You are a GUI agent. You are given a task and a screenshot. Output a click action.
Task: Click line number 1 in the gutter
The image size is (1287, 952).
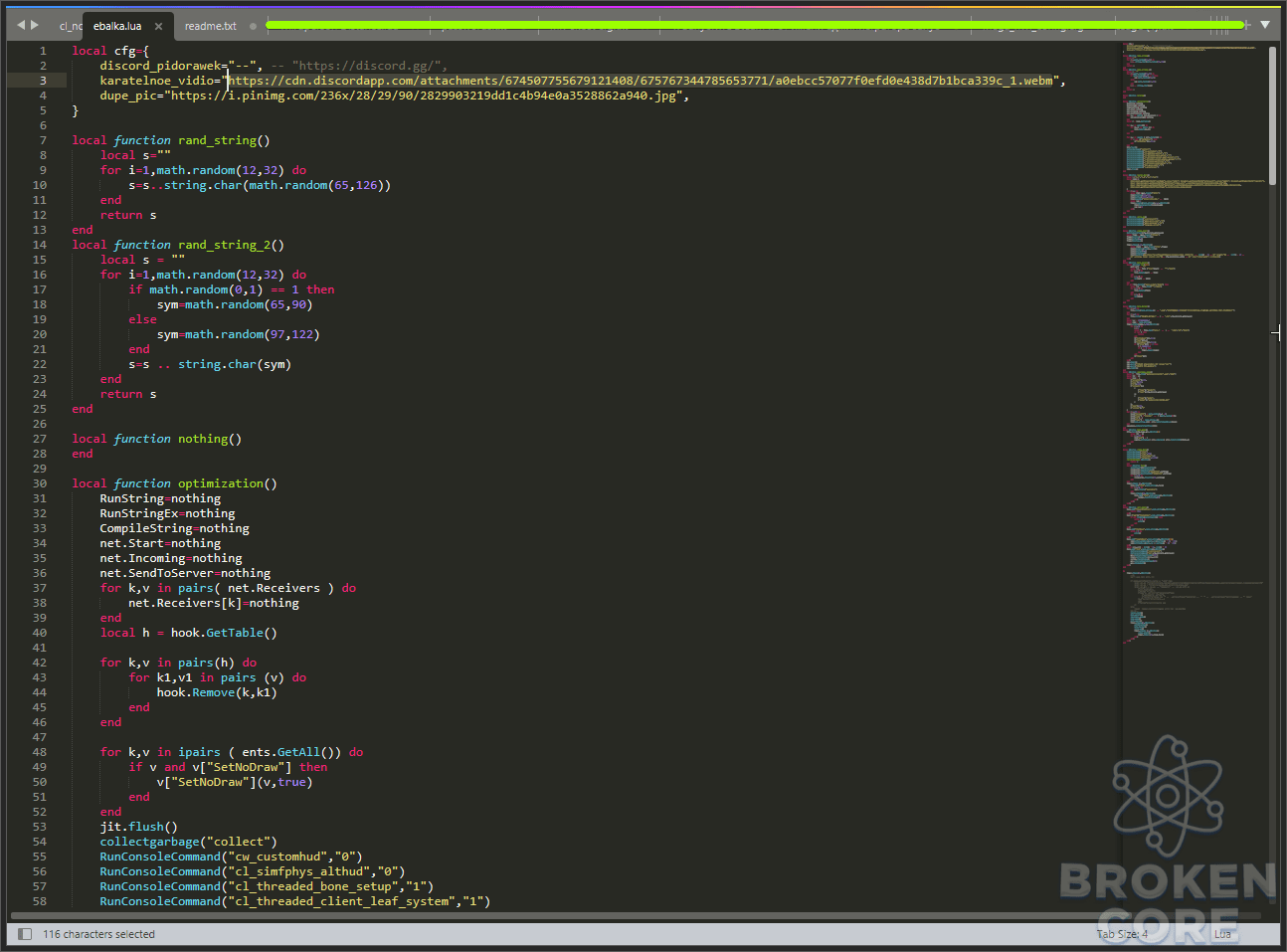(43, 51)
